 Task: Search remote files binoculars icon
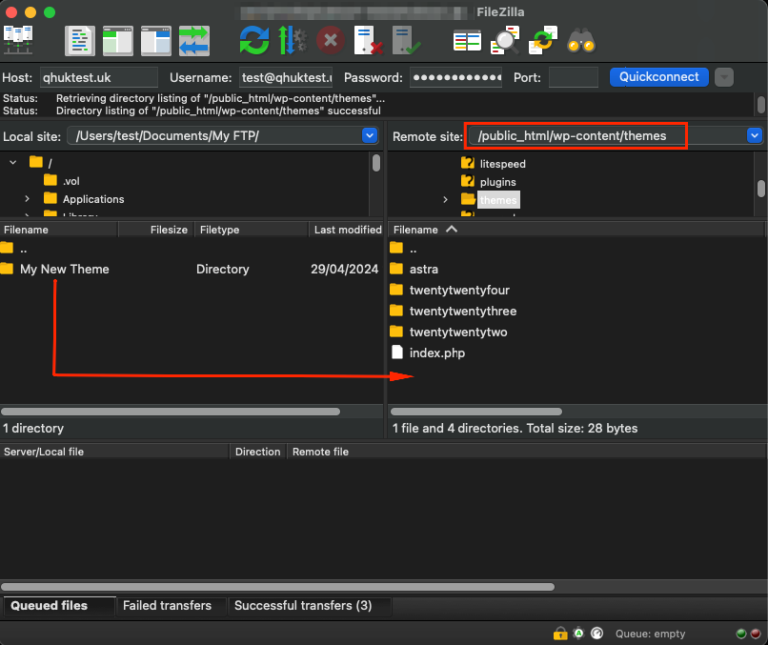(x=581, y=41)
